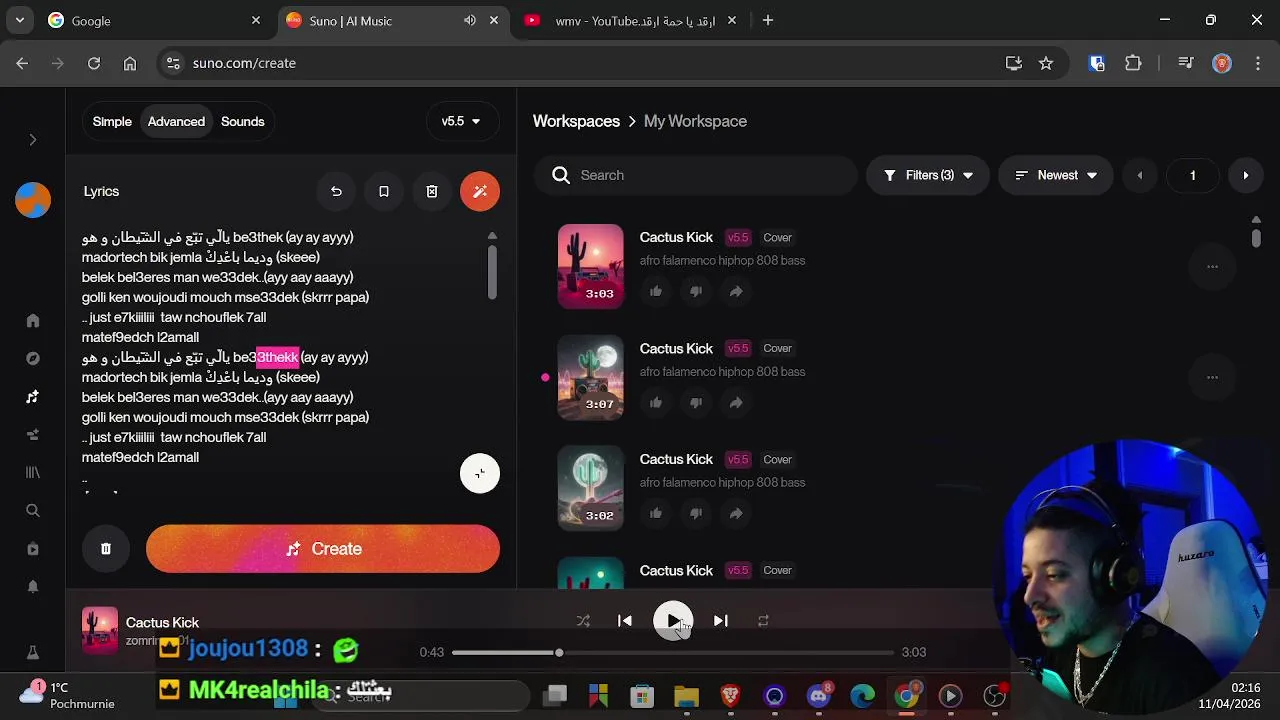This screenshot has width=1280, height=720.
Task: Mute the Suno tab via speaker icon
Action: click(x=470, y=20)
